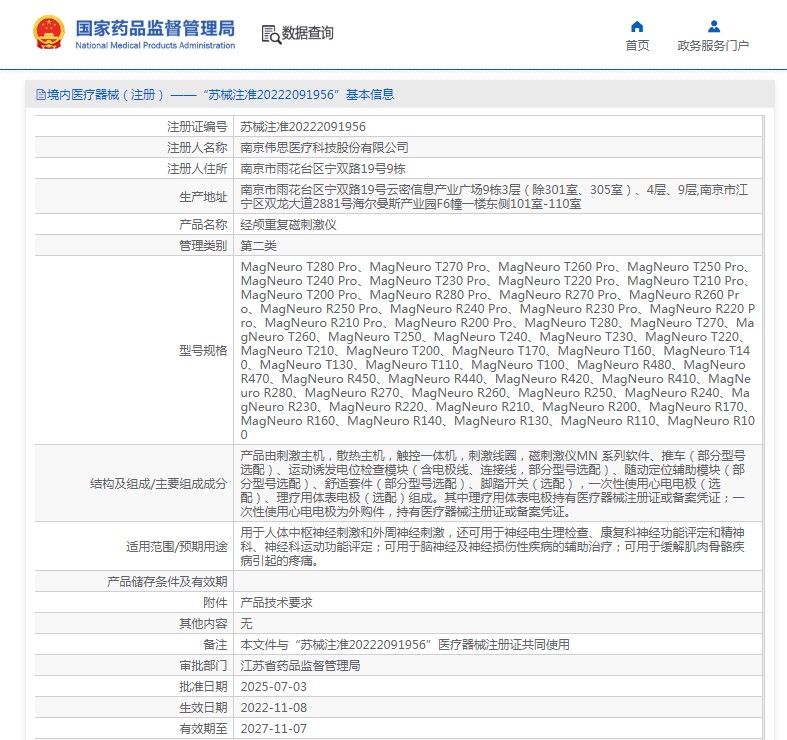This screenshot has height=740, width=787.
Task: Click the 注册证编号 label cell
Action: (134, 127)
